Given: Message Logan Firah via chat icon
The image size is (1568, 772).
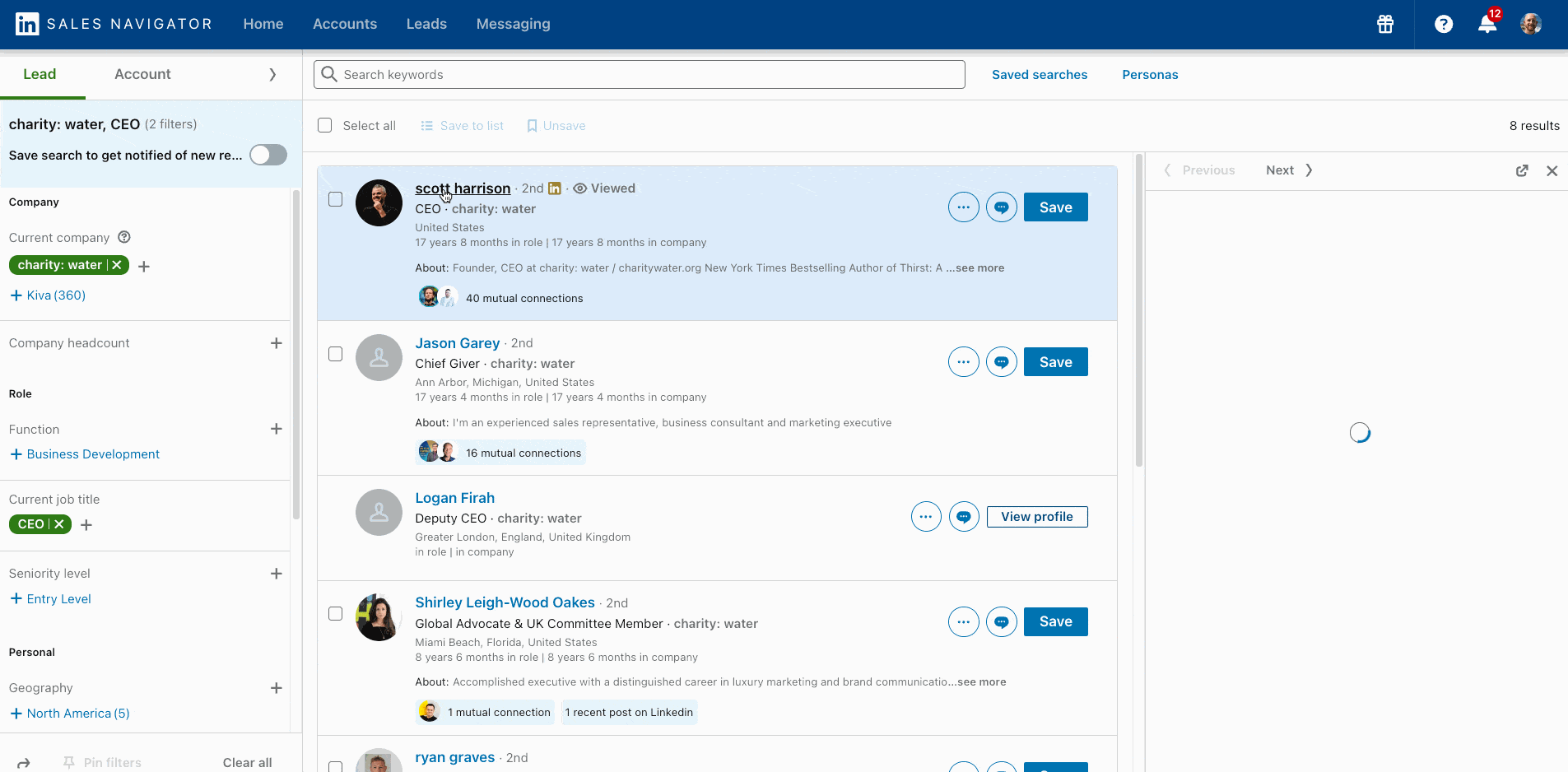Looking at the screenshot, I should click(964, 517).
